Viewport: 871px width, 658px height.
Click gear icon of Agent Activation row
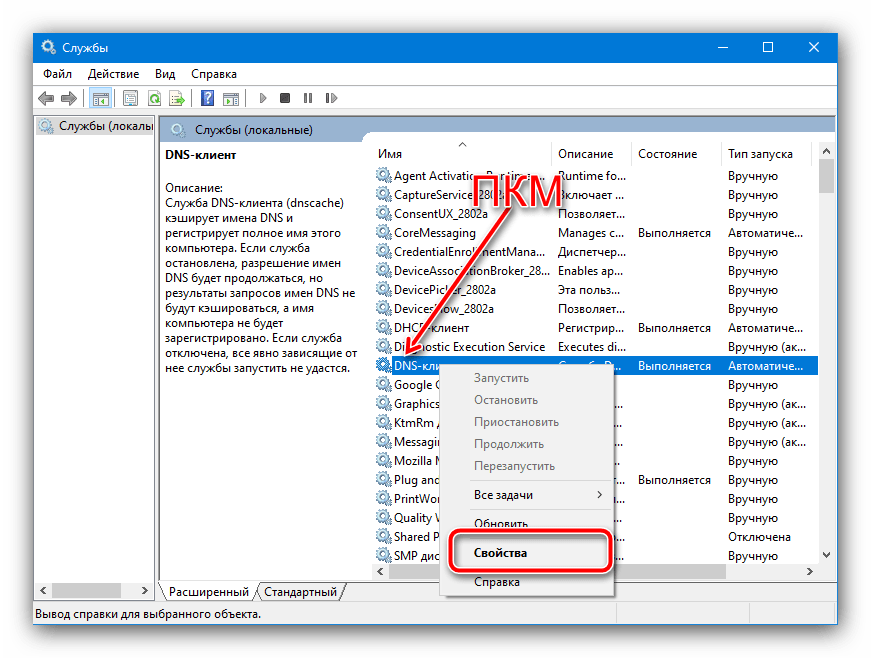click(x=383, y=175)
